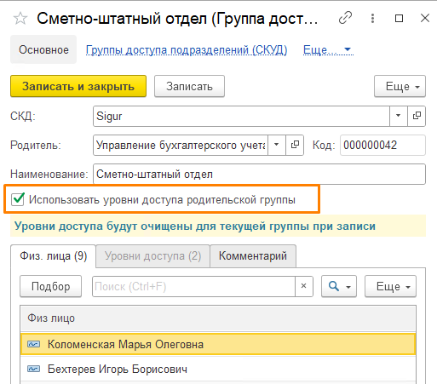Switch to Основное section
The width and height of the screenshot is (437, 384).
point(43,50)
